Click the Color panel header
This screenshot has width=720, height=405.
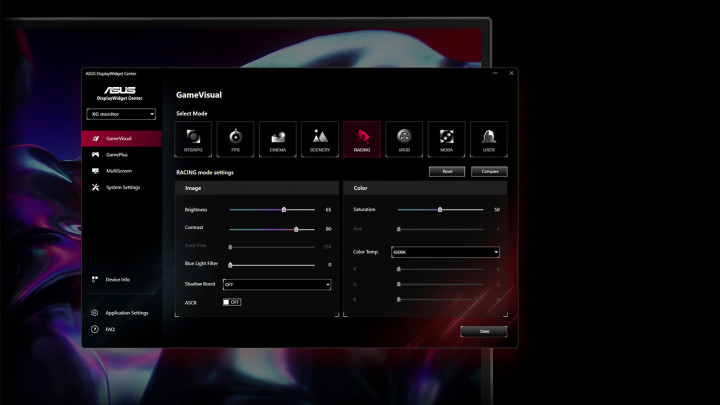click(x=426, y=188)
